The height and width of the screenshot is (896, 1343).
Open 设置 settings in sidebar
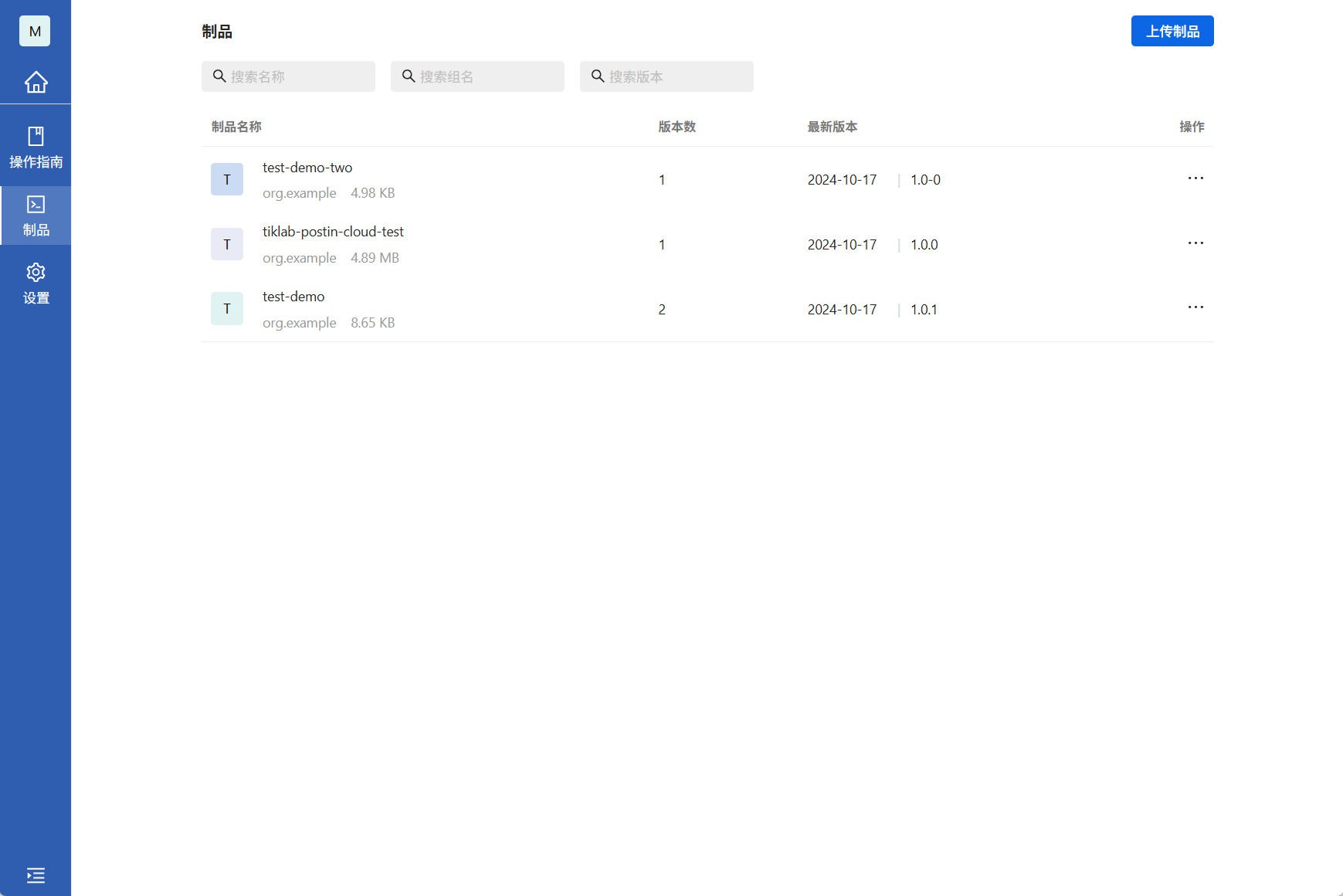[x=36, y=283]
